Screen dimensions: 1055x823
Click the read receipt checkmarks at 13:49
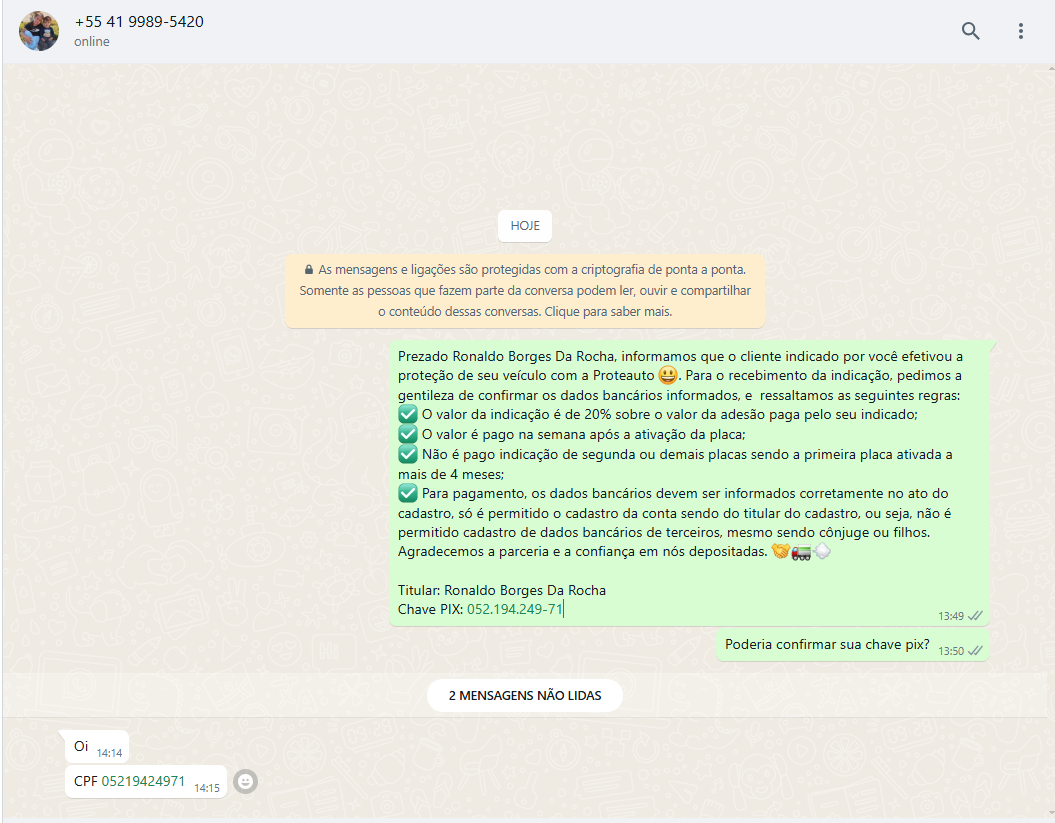click(974, 616)
